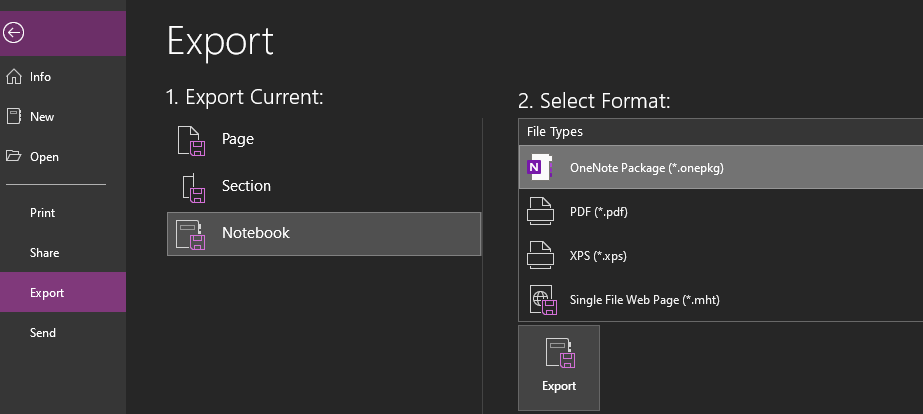Click the Open folder icon
Screen dimensions: 923x414
pos(14,157)
